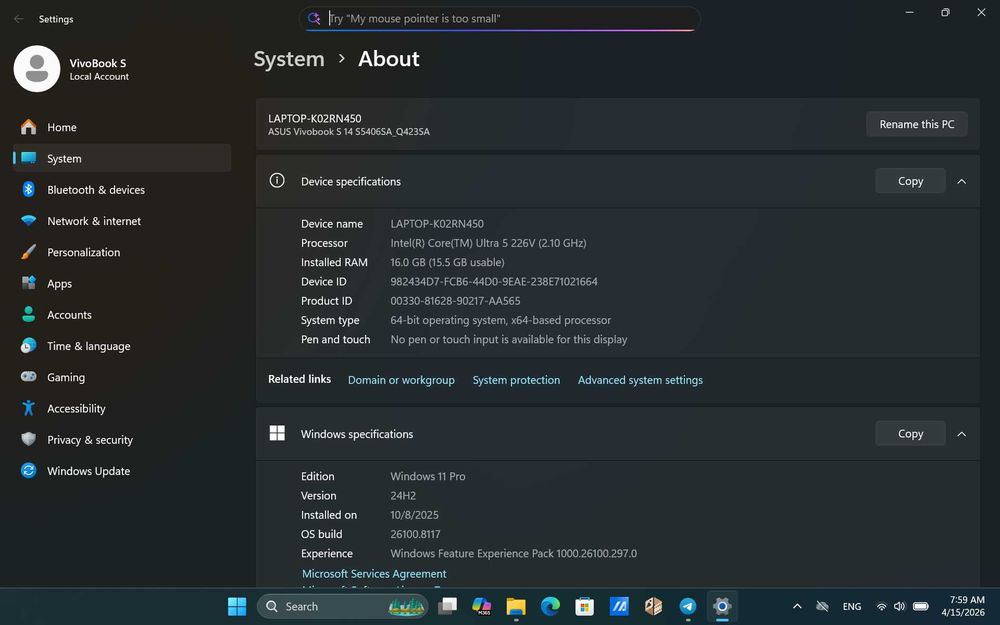Click the Device specifications info icon
Image resolution: width=1000 pixels, height=625 pixels.
[277, 180]
